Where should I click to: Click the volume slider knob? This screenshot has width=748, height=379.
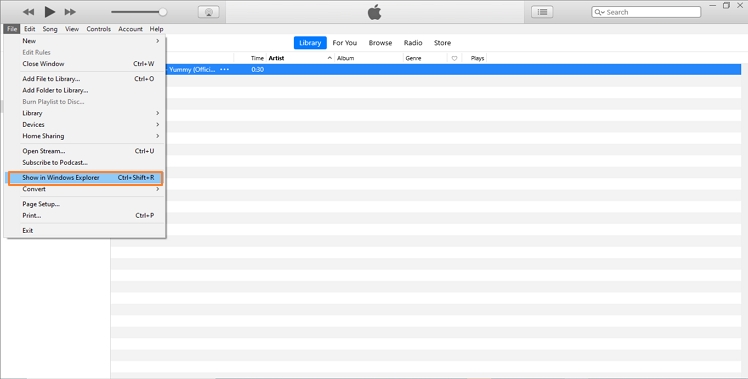(163, 12)
